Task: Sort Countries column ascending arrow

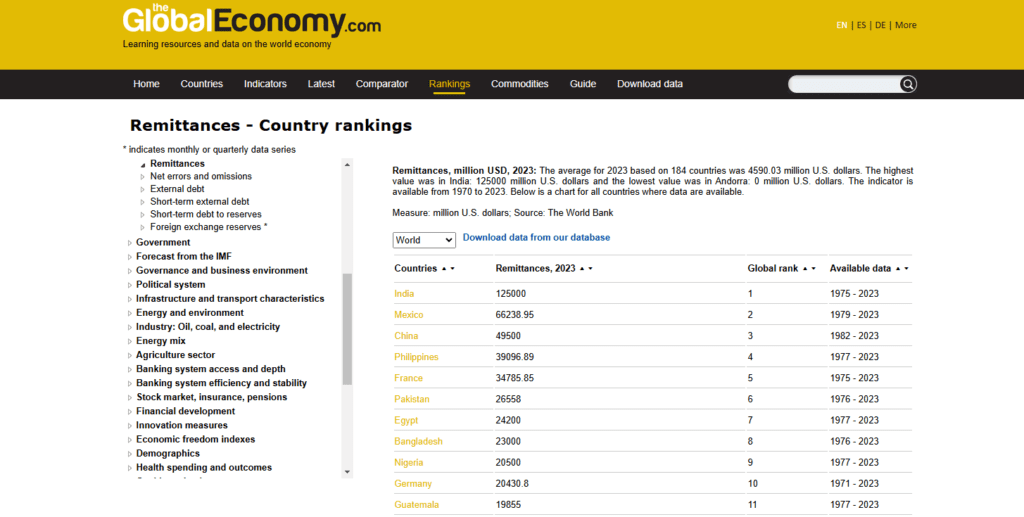Action: click(x=444, y=269)
